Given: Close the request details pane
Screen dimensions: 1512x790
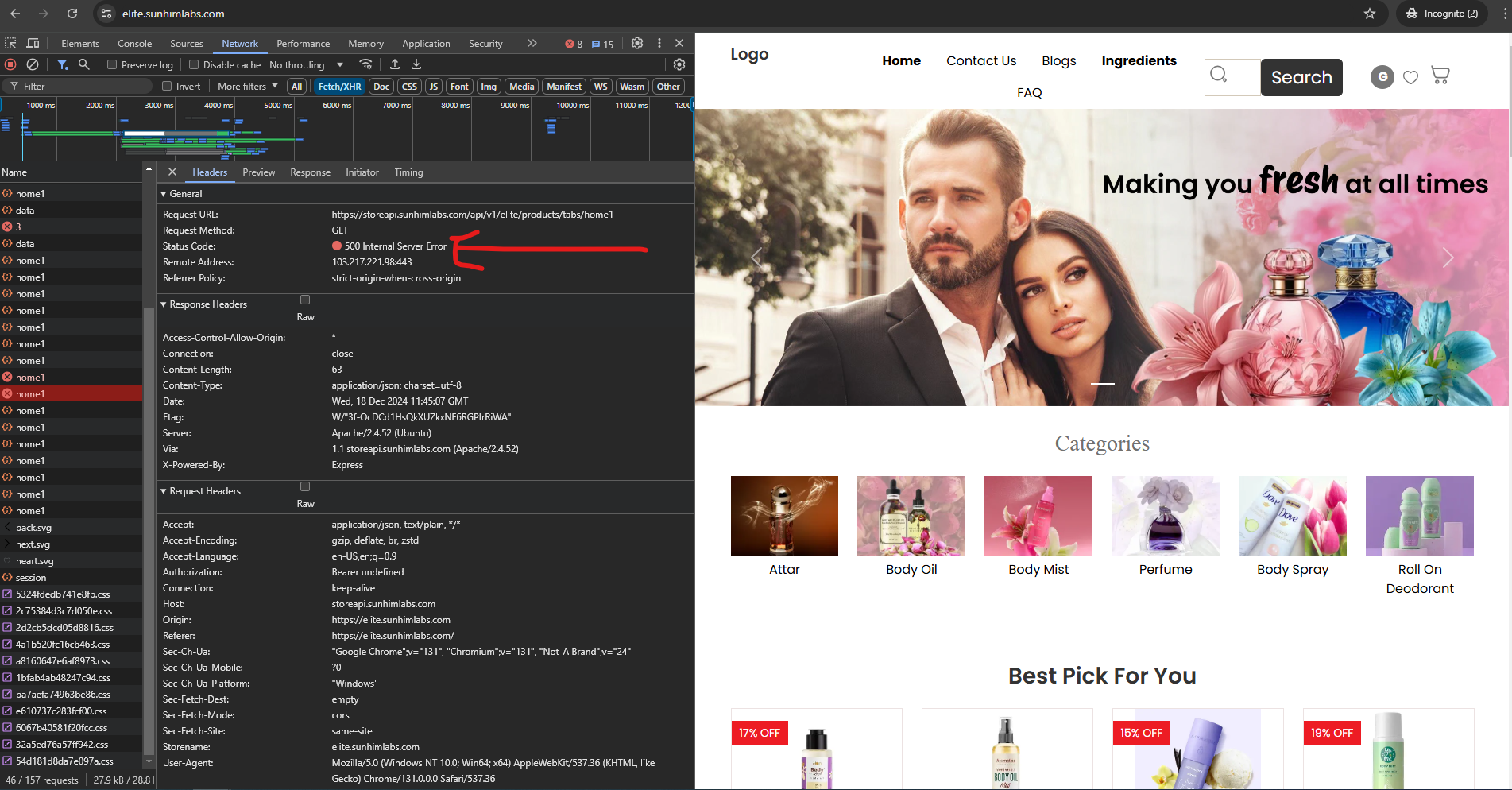Looking at the screenshot, I should click(x=172, y=172).
